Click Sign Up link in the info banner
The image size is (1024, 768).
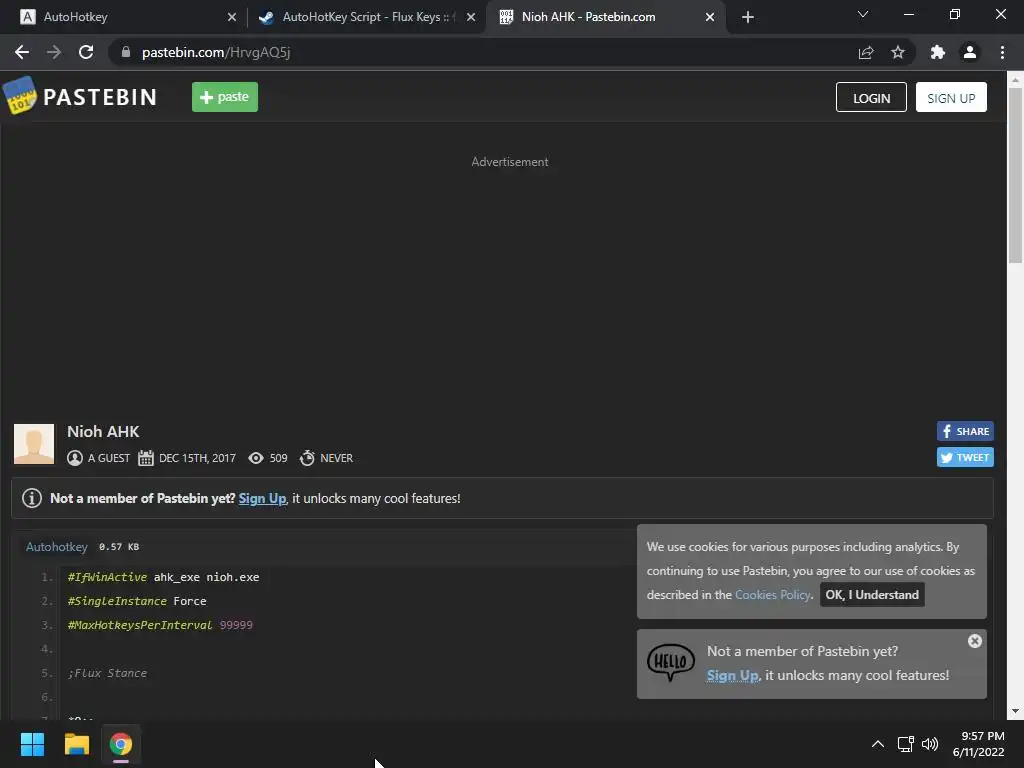coord(263,498)
